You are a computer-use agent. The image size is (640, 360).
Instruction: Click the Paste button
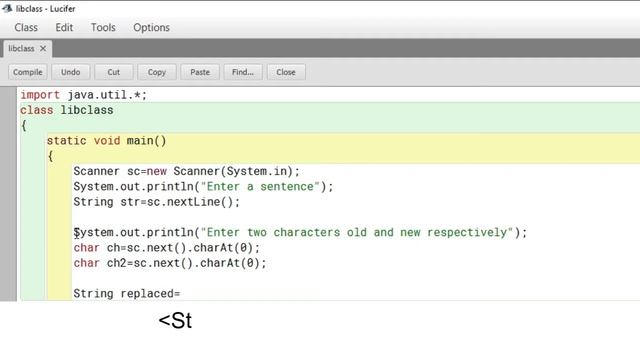[200, 72]
